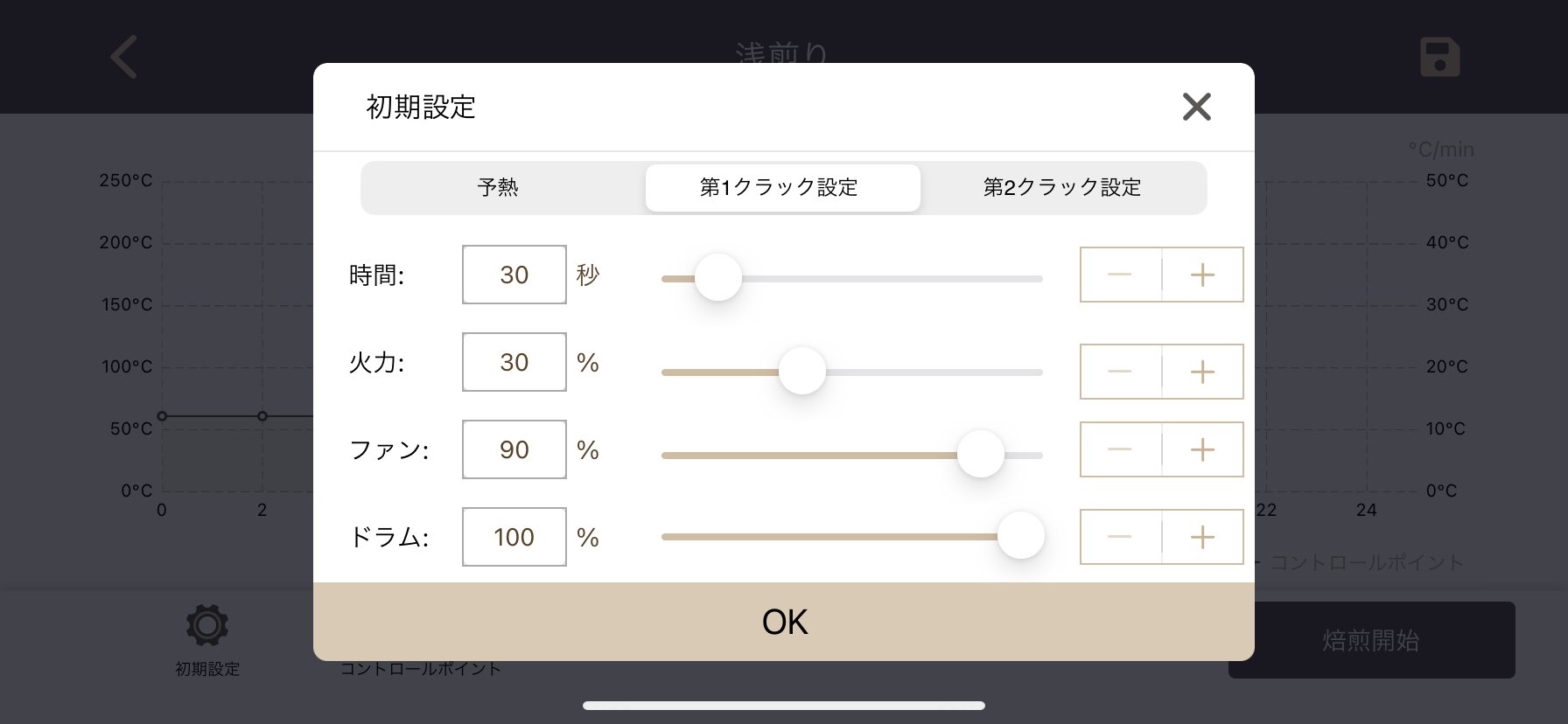Switch to the 予熱 tab
Image resolution: width=1568 pixels, height=724 pixels.
499,187
